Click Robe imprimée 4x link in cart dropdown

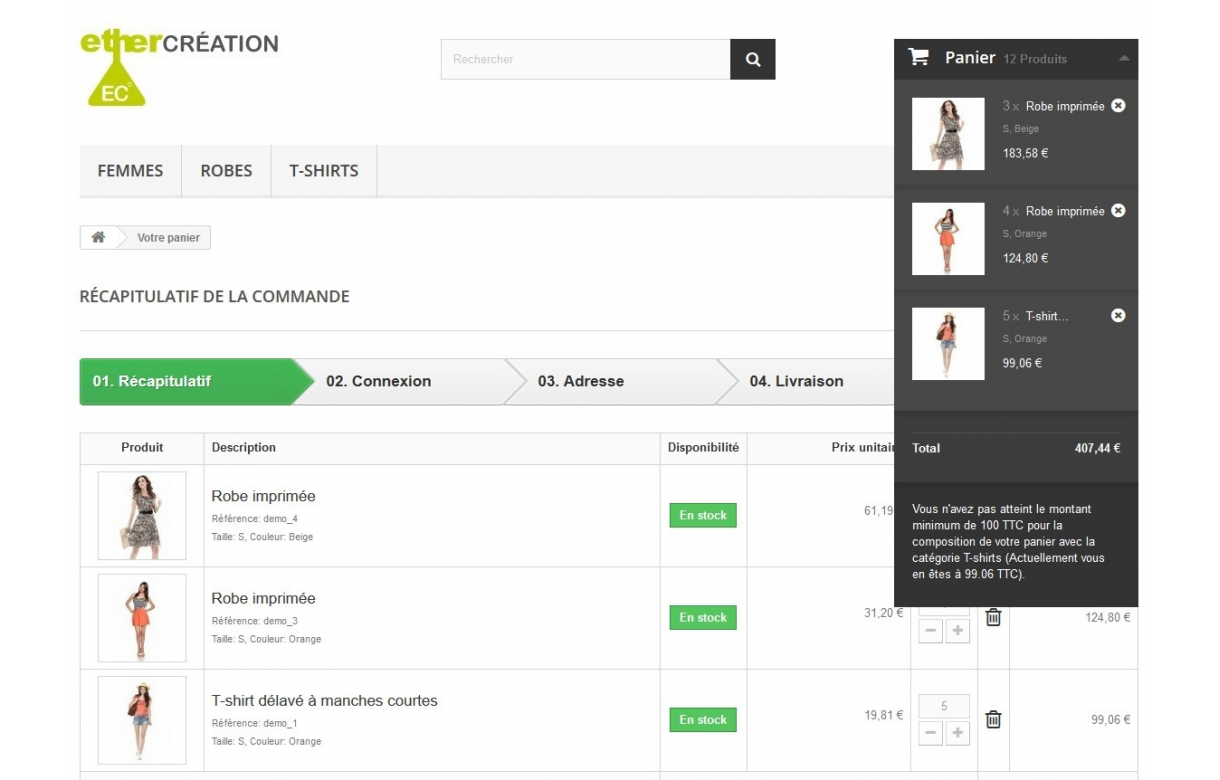[1065, 211]
